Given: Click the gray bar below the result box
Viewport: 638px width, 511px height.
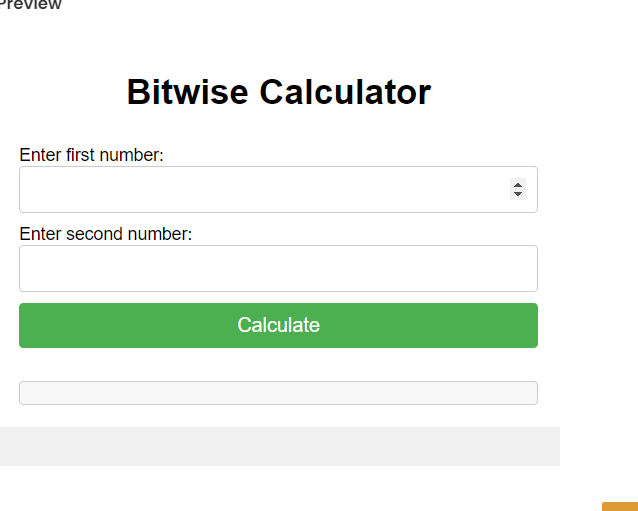Looking at the screenshot, I should click(279, 446).
